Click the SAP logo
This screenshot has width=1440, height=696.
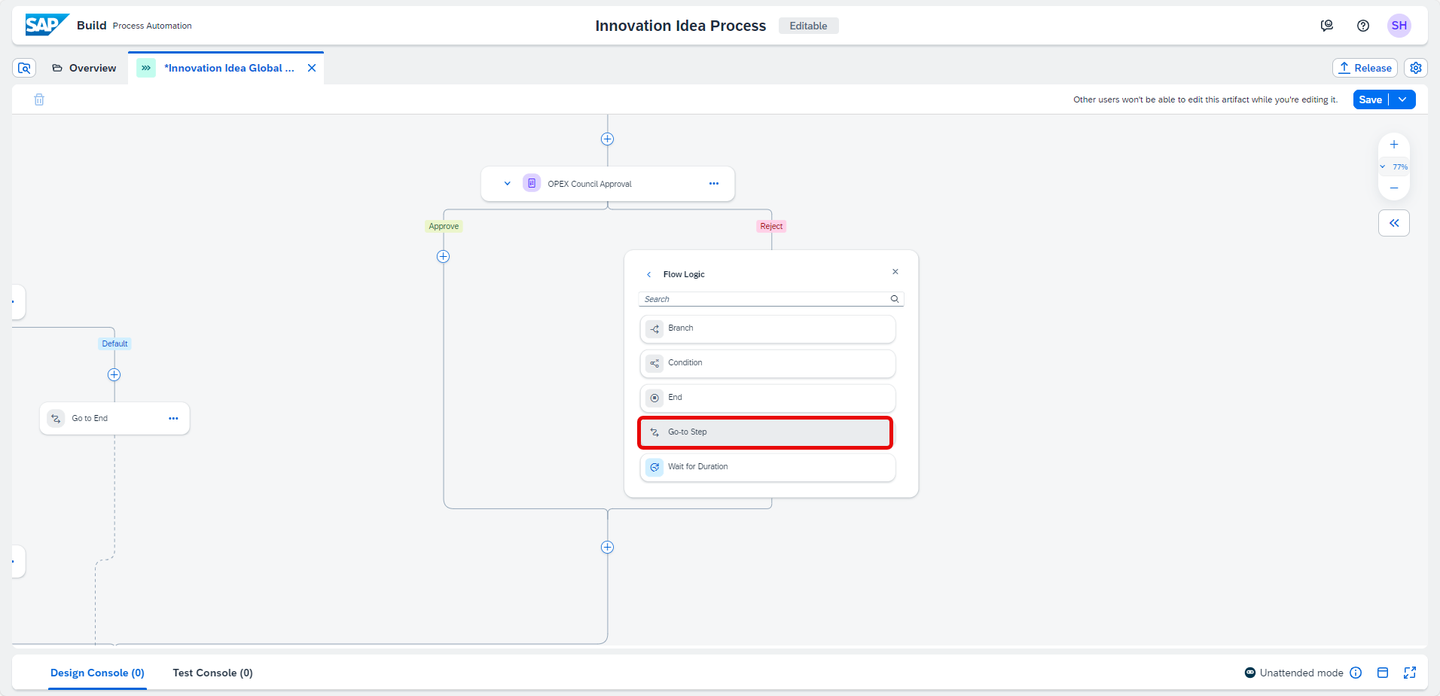pos(47,25)
